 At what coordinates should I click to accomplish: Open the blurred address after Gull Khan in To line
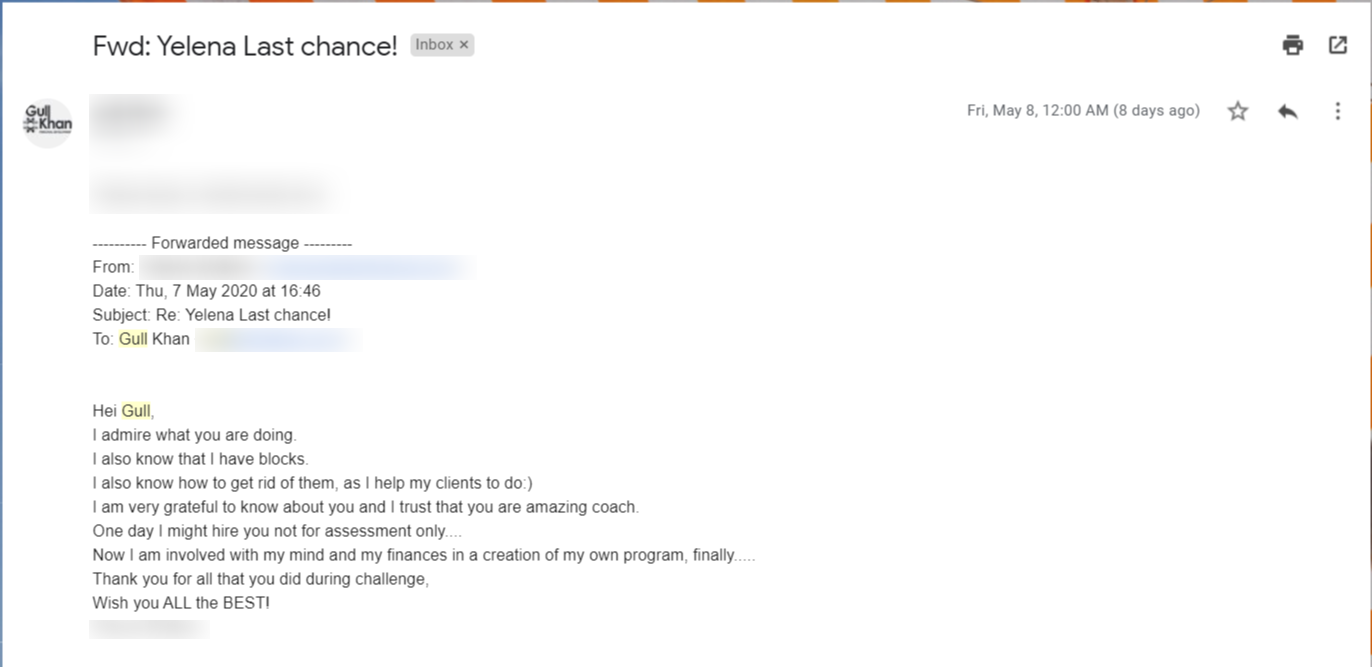coord(278,339)
